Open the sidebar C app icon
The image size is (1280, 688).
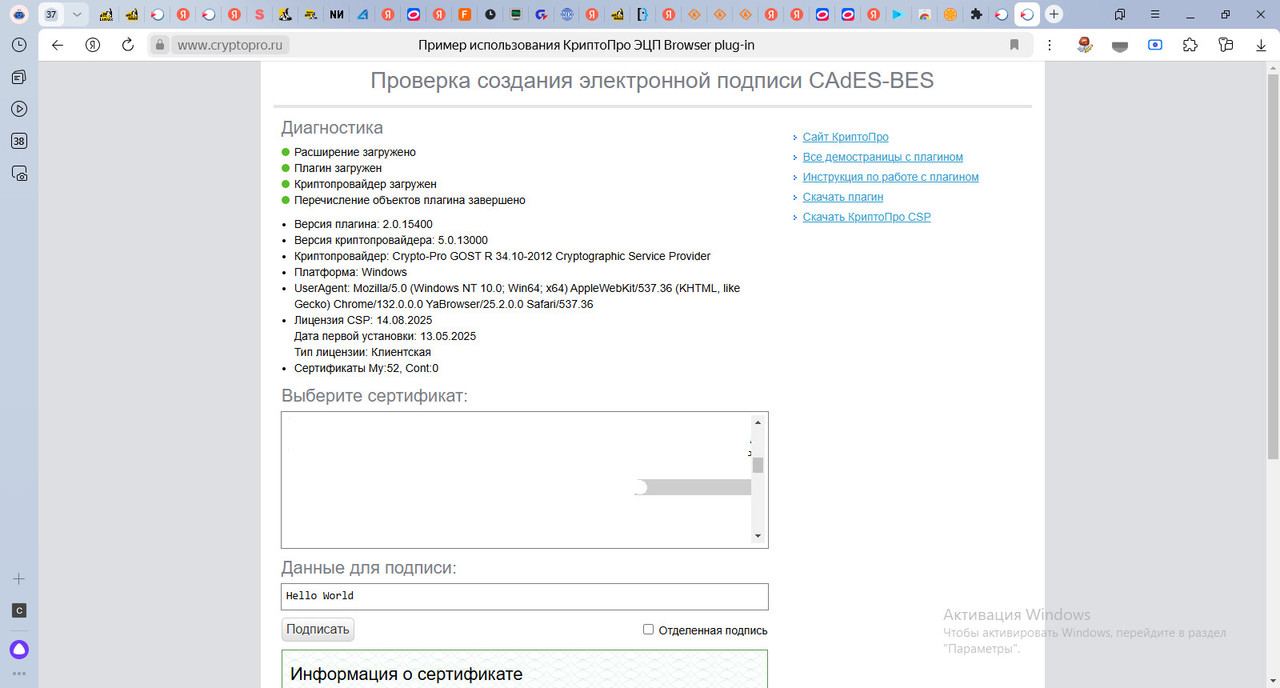pos(19,611)
